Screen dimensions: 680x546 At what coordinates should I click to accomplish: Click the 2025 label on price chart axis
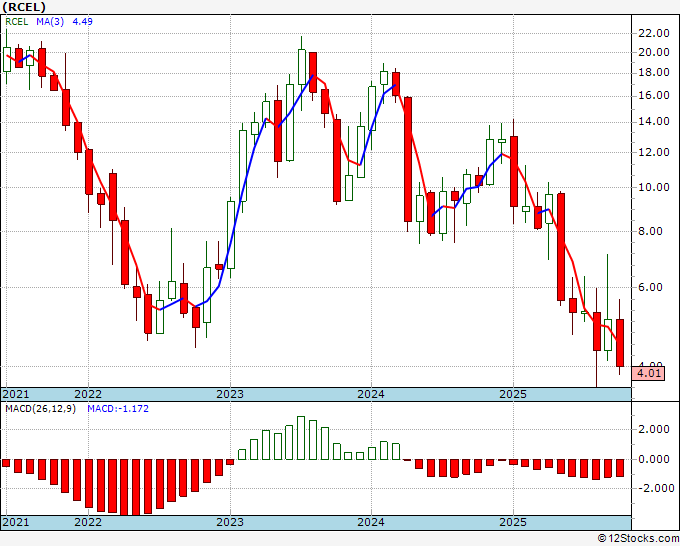[513, 394]
